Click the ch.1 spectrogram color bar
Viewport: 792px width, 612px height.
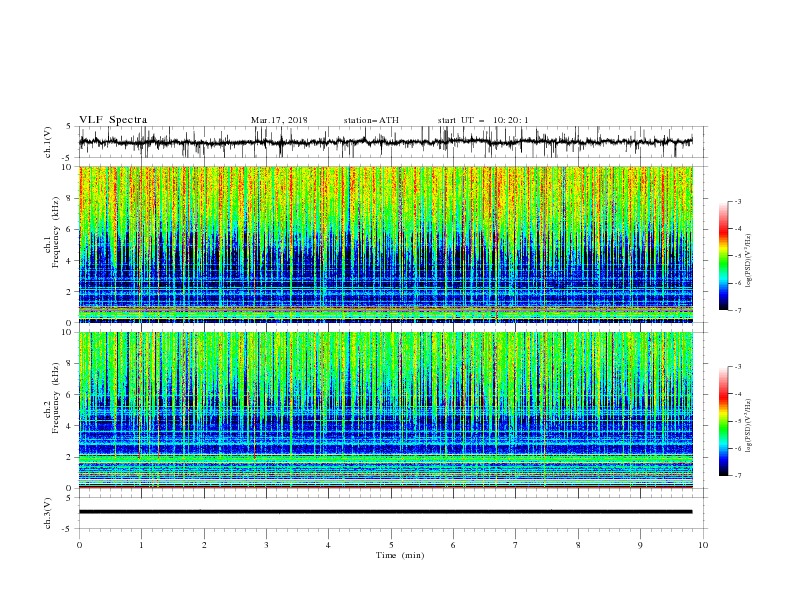coord(724,256)
